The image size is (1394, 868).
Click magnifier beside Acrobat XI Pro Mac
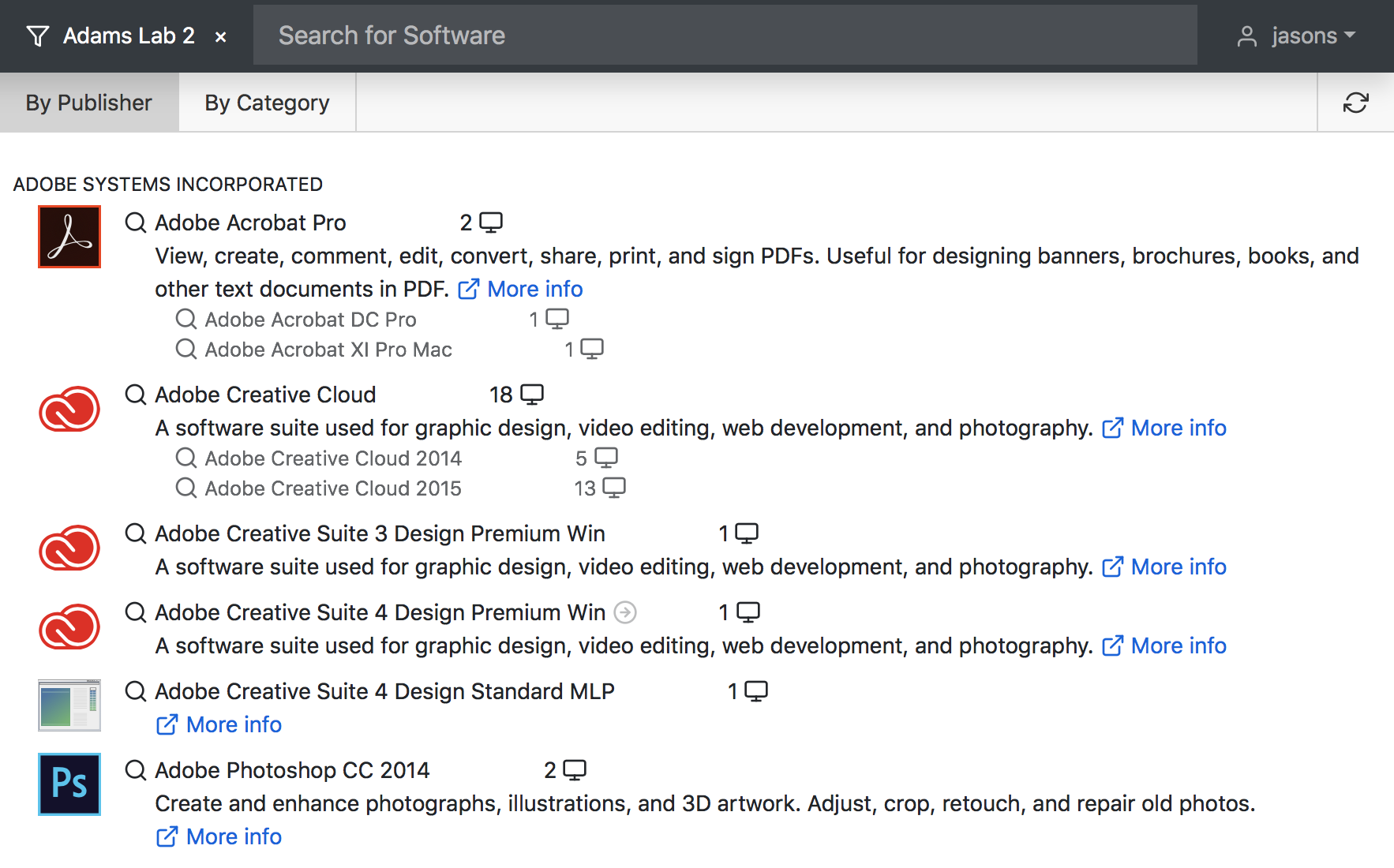[x=186, y=349]
